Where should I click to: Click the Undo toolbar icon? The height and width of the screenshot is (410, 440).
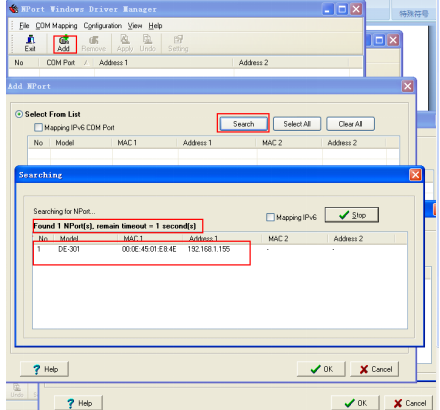[147, 44]
